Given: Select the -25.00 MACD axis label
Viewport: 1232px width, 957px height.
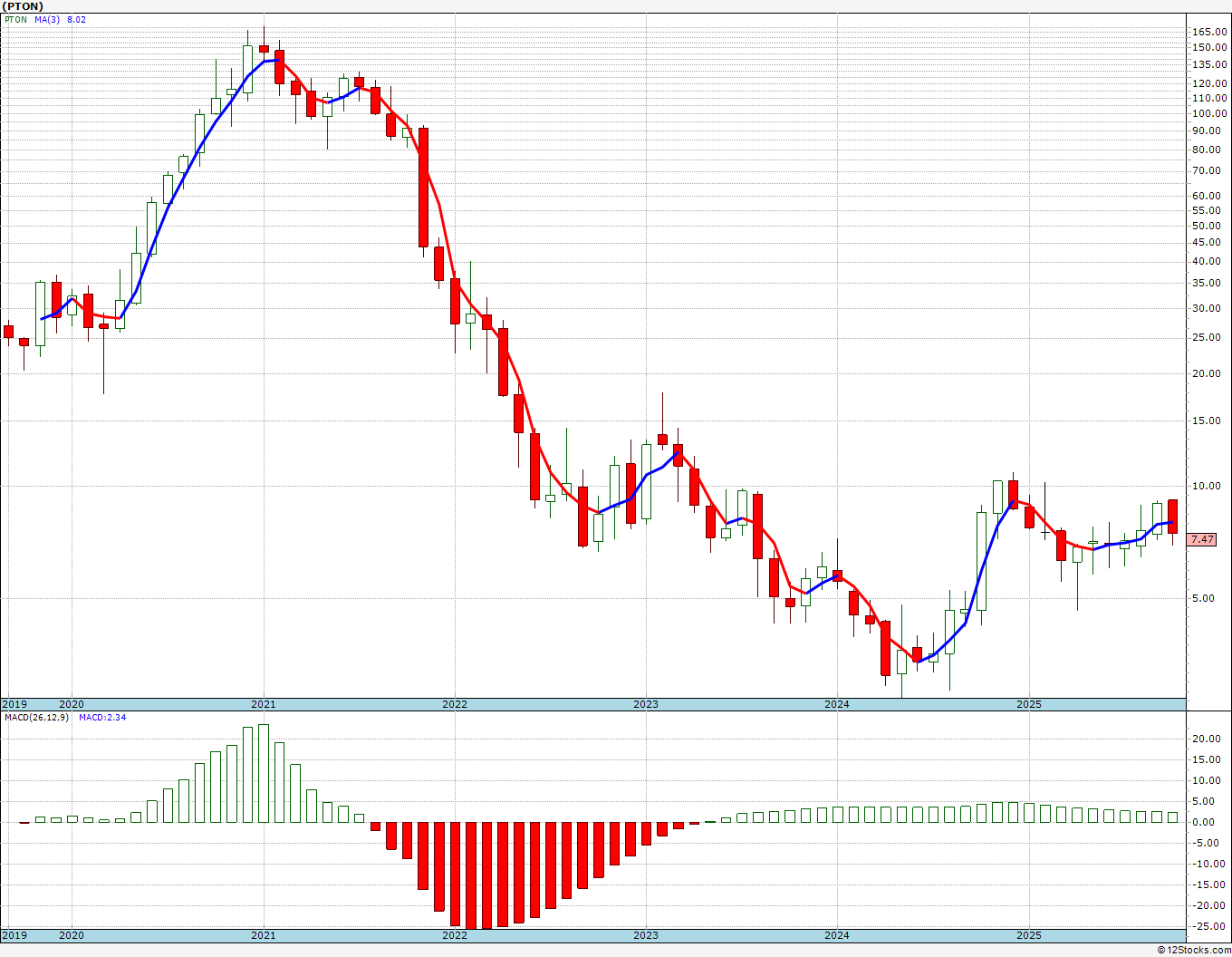Looking at the screenshot, I should 1206,926.
